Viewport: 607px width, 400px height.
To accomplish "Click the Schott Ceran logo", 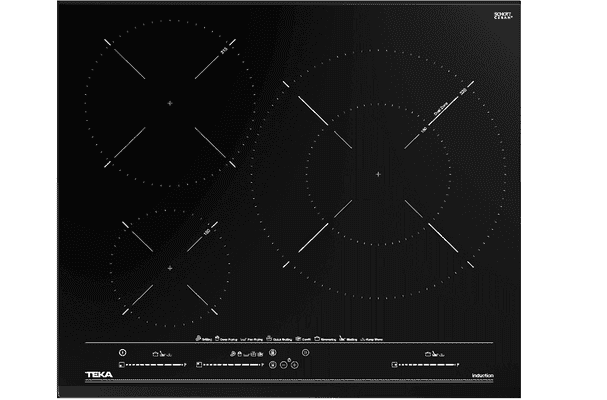I will click(x=503, y=15).
